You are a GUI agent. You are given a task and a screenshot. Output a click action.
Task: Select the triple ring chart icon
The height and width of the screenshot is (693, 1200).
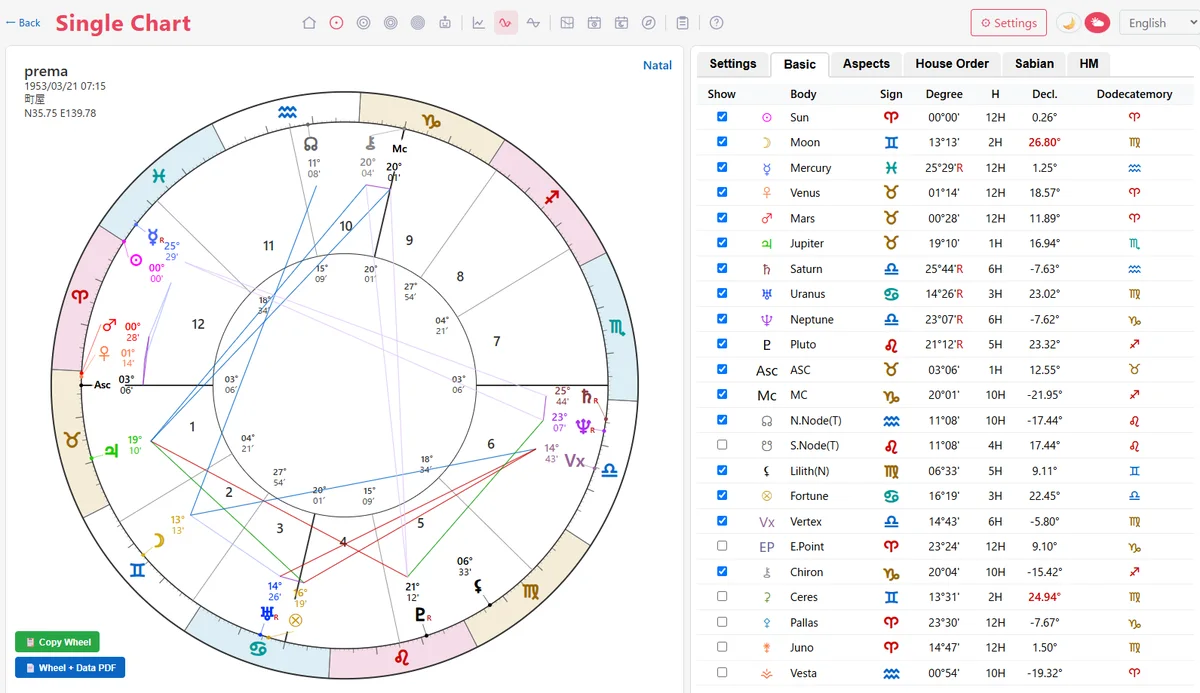(391, 23)
